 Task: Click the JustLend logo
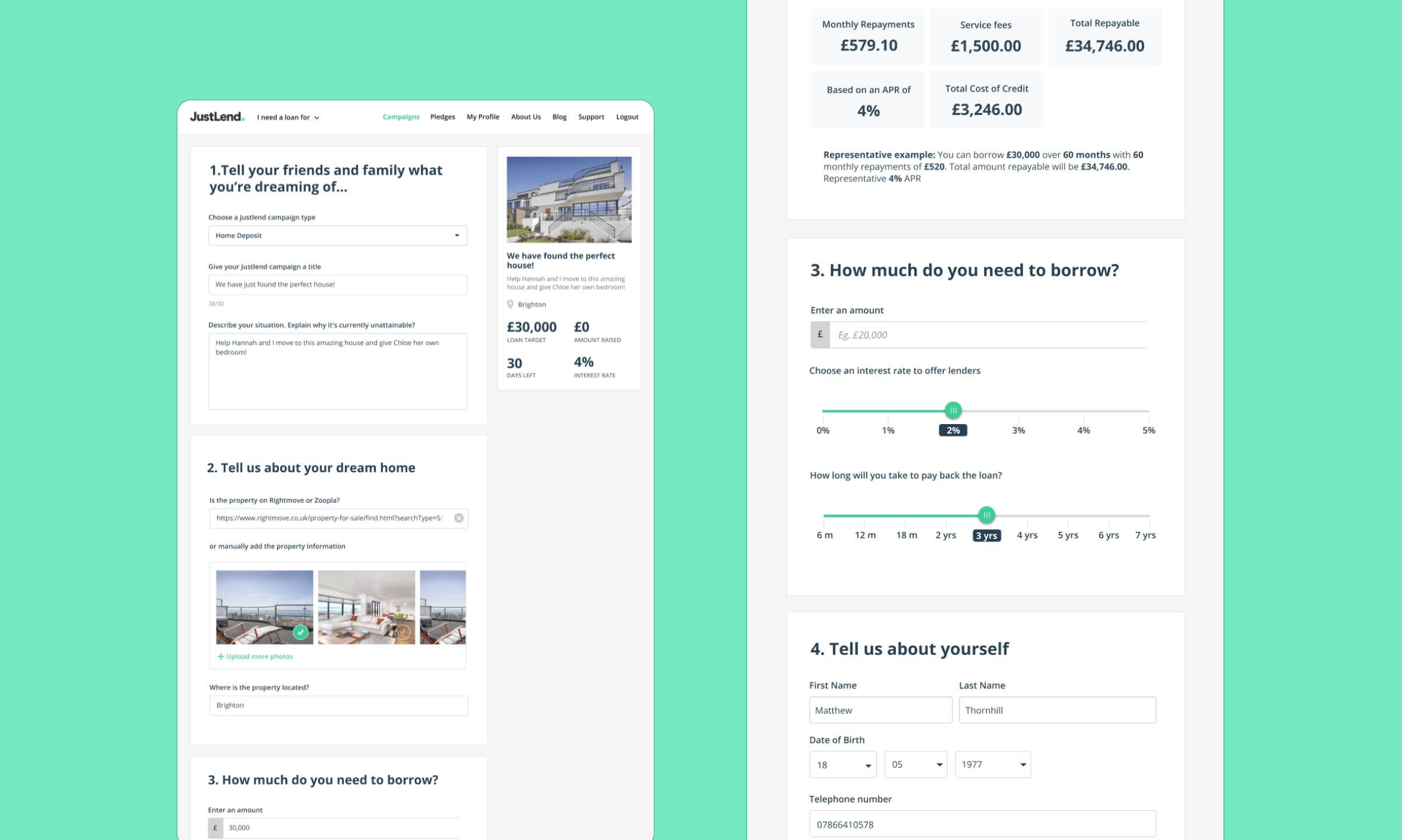coord(217,117)
